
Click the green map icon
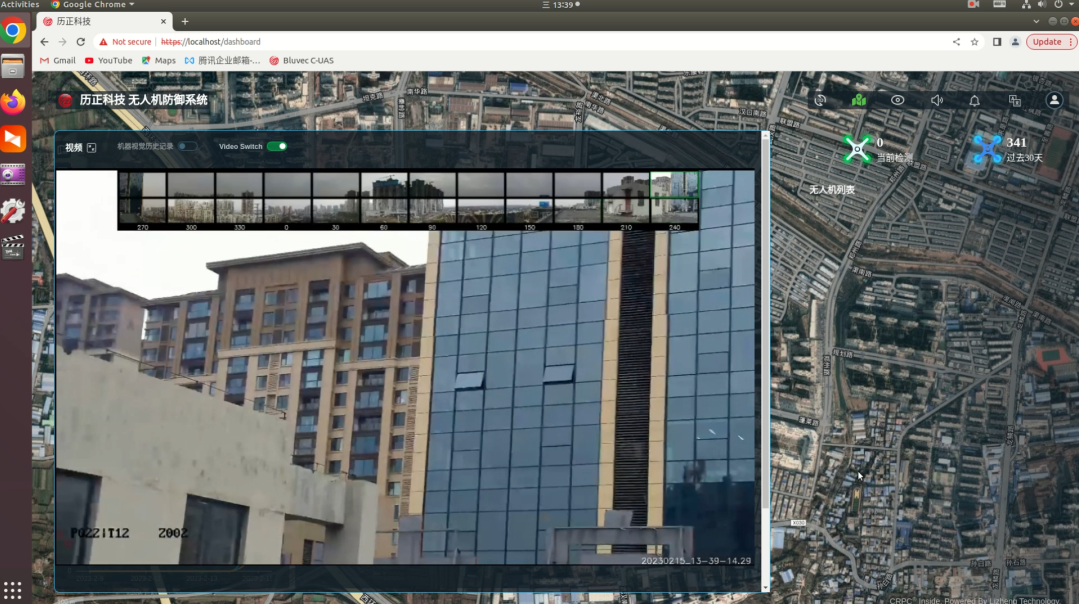click(x=859, y=100)
